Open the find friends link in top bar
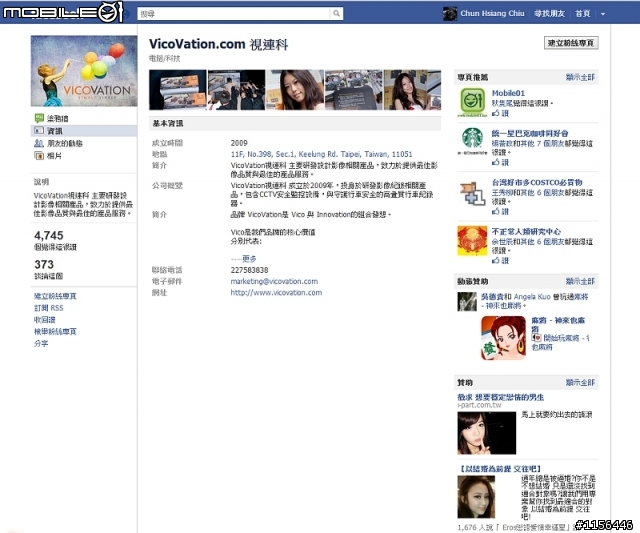 549,13
